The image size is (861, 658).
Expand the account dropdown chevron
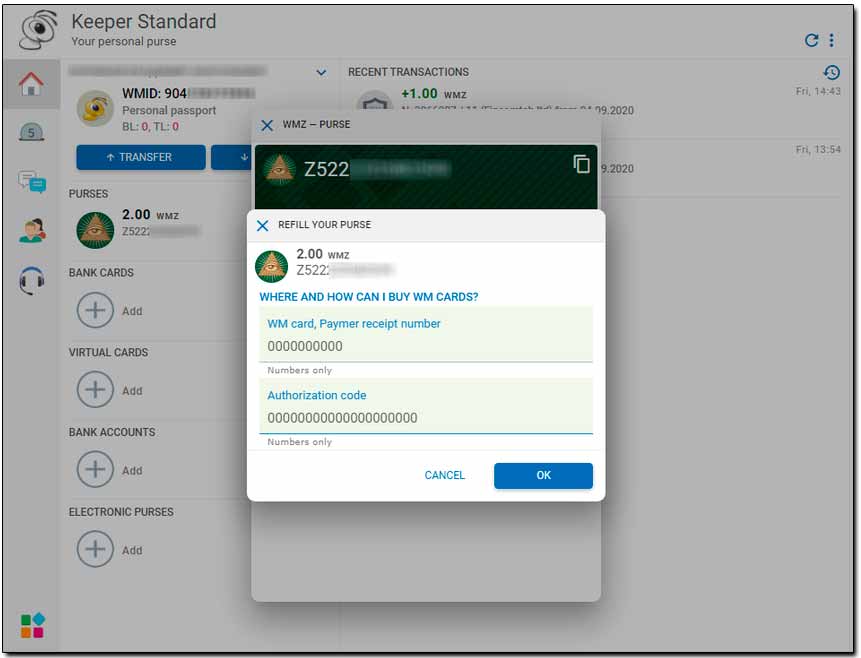(x=321, y=73)
